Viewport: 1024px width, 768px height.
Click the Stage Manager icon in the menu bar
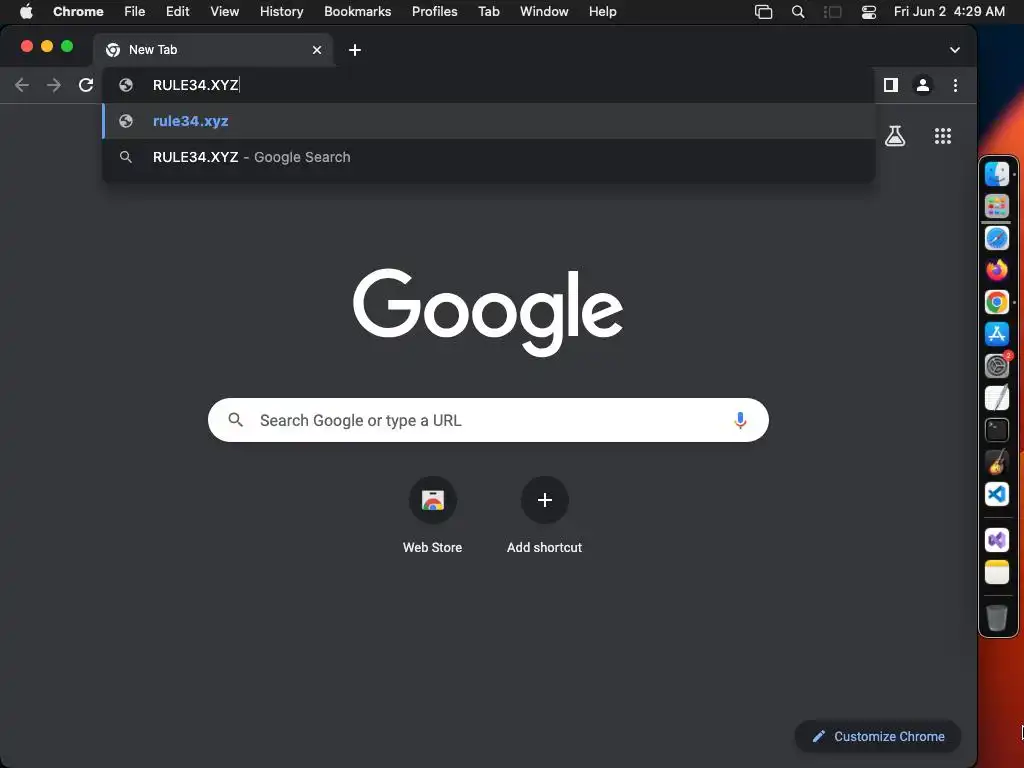pyautogui.click(x=833, y=12)
